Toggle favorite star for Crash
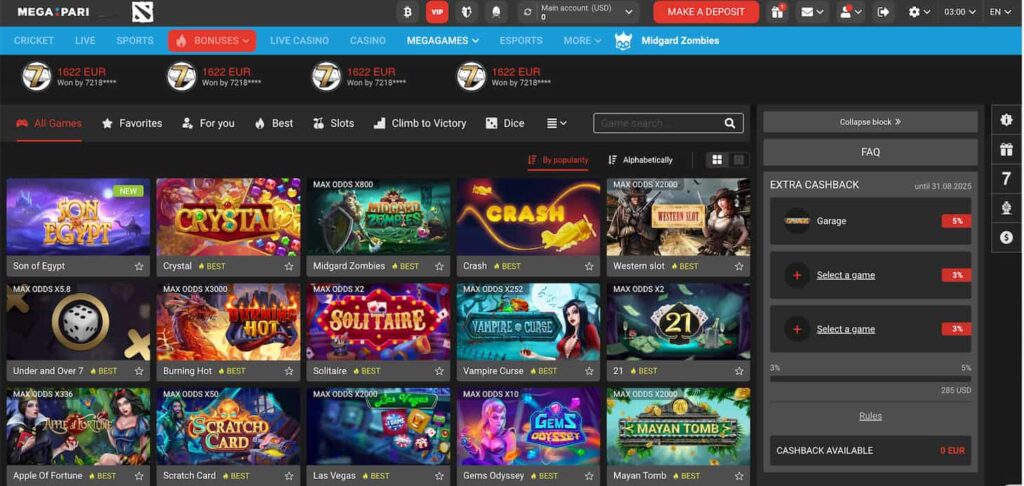The width and height of the screenshot is (1024, 486). click(x=589, y=267)
